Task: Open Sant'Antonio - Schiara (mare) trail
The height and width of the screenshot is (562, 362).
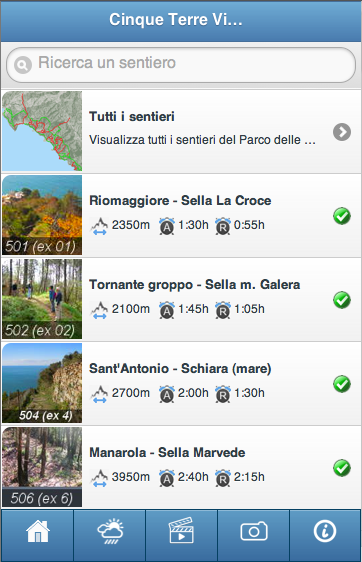Action: coord(181,384)
